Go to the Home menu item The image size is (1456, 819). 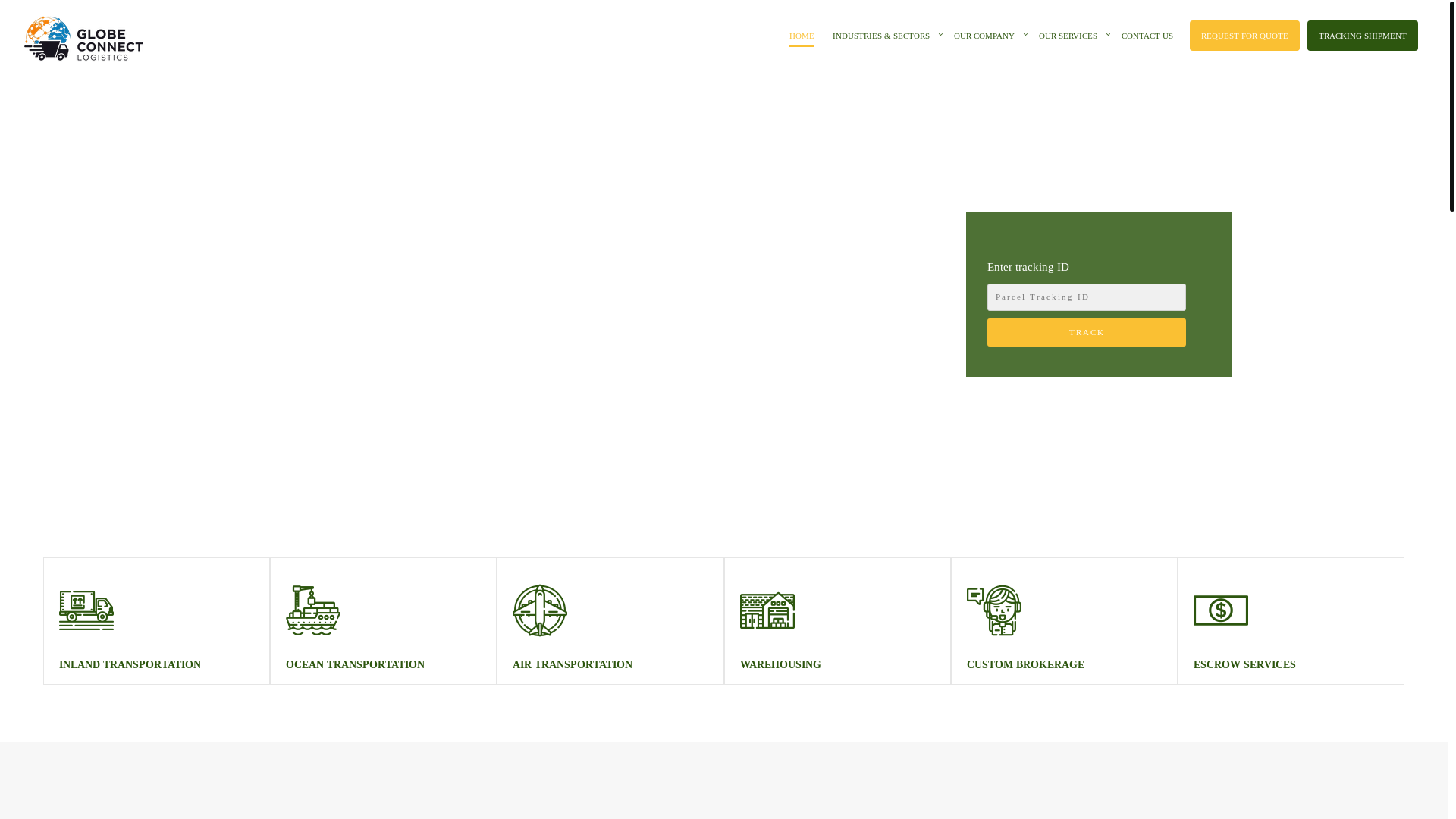pyautogui.click(x=802, y=36)
